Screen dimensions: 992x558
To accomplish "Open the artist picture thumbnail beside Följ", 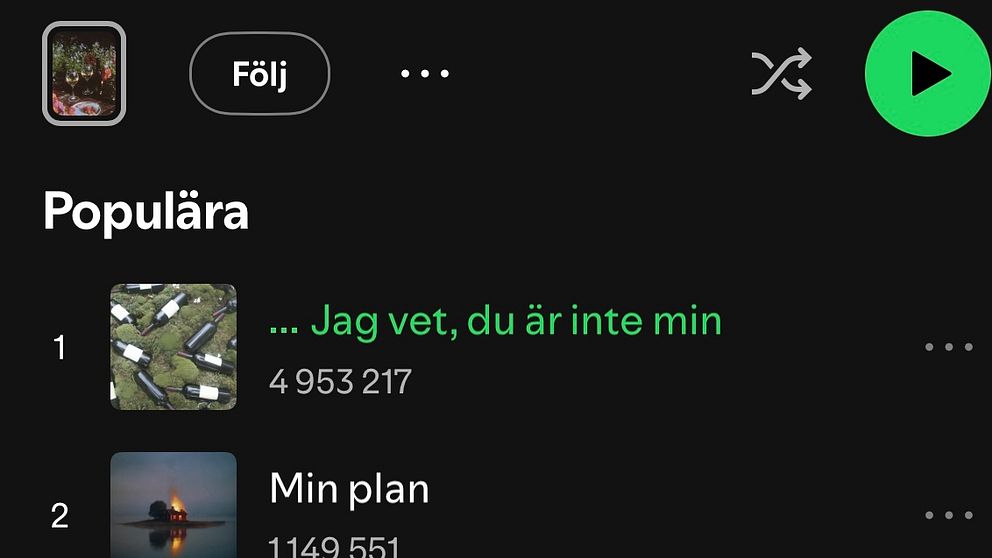I will tap(84, 73).
